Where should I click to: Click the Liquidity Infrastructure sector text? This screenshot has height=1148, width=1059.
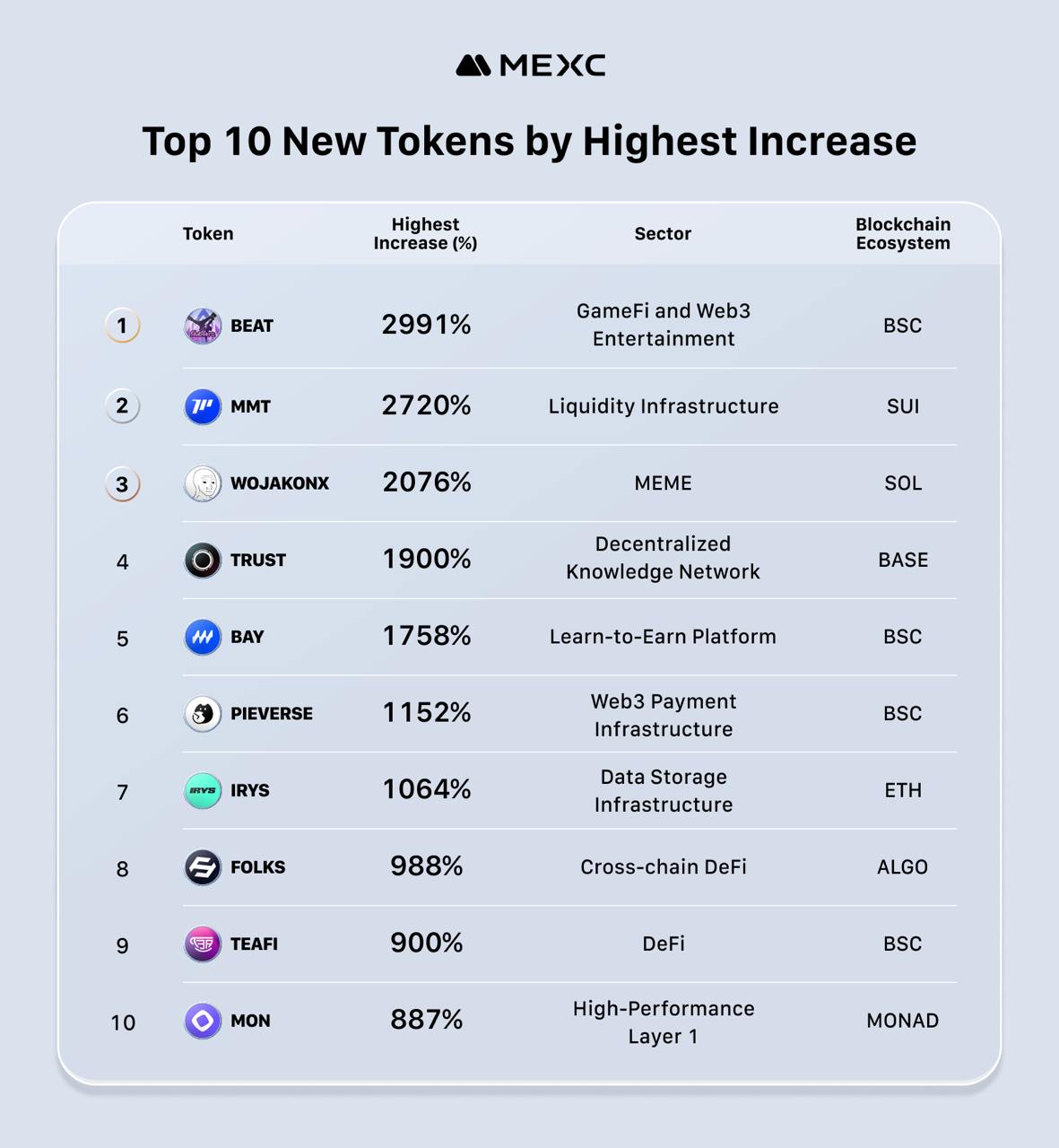[664, 406]
